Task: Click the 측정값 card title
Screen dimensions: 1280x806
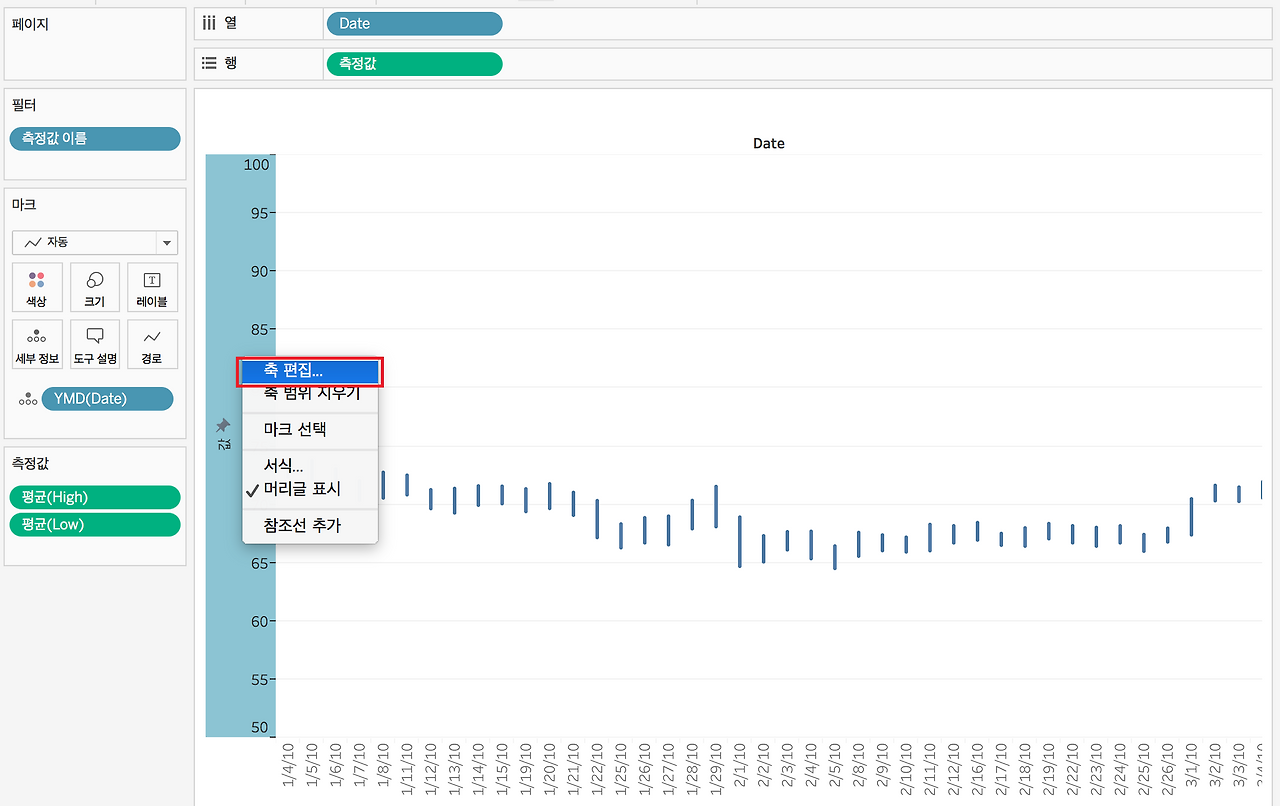Action: coord(30,463)
